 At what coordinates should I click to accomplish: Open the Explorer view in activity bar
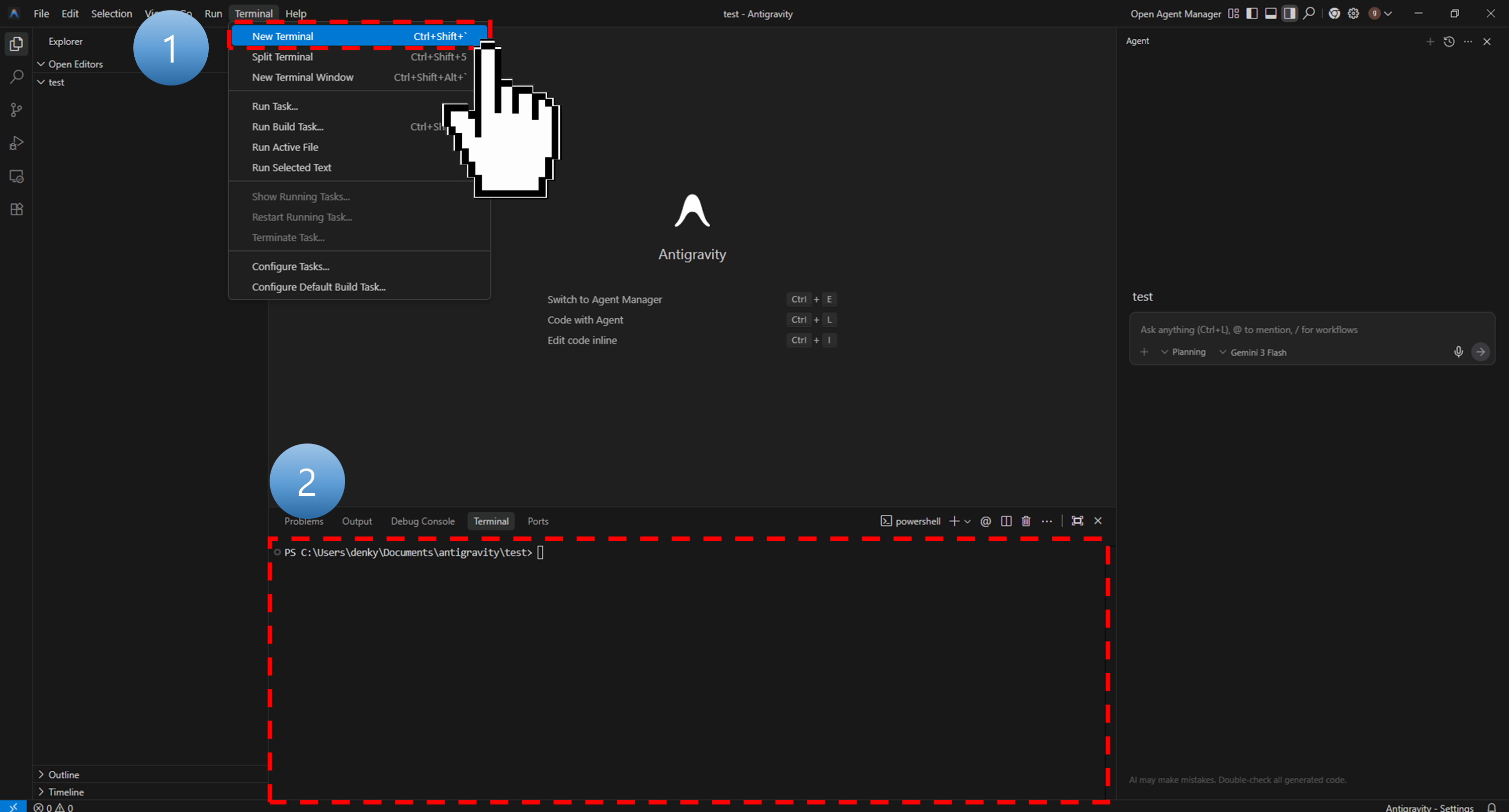click(x=17, y=44)
